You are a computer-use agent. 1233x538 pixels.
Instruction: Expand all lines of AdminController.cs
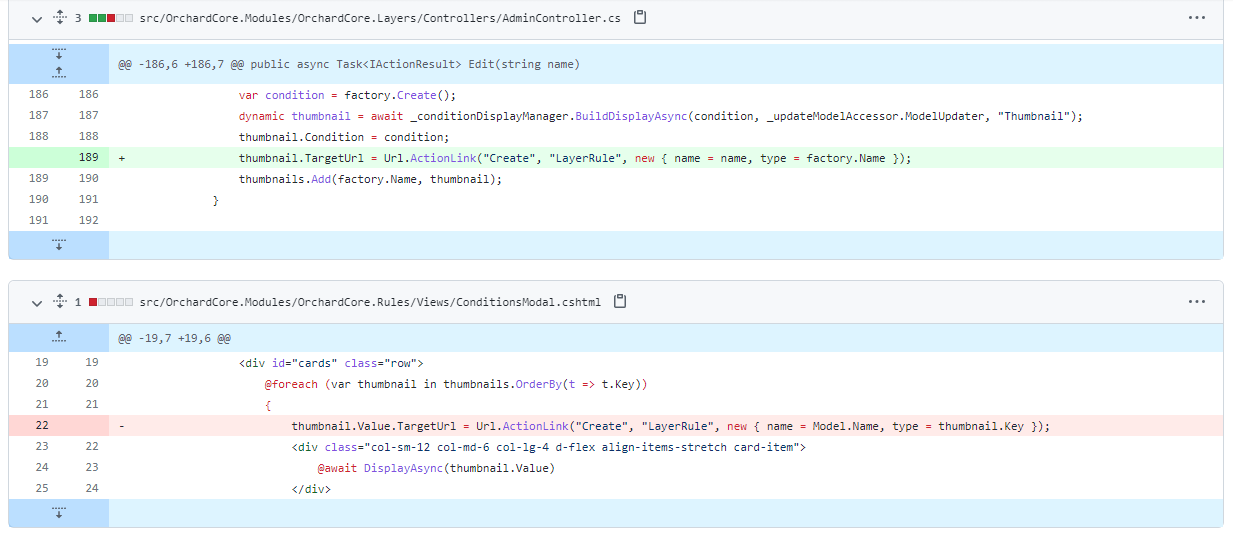[x=59, y=18]
